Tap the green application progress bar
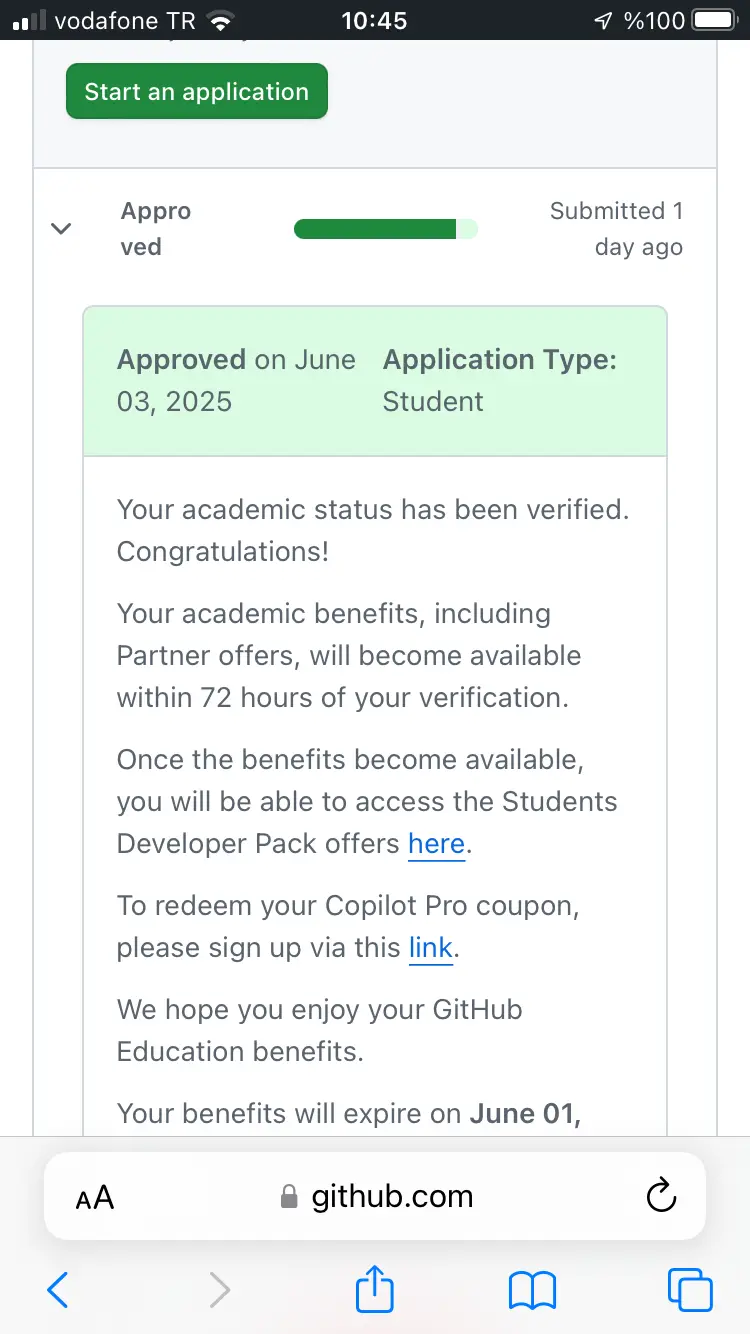Screen dimensions: 750x1334 point(386,229)
